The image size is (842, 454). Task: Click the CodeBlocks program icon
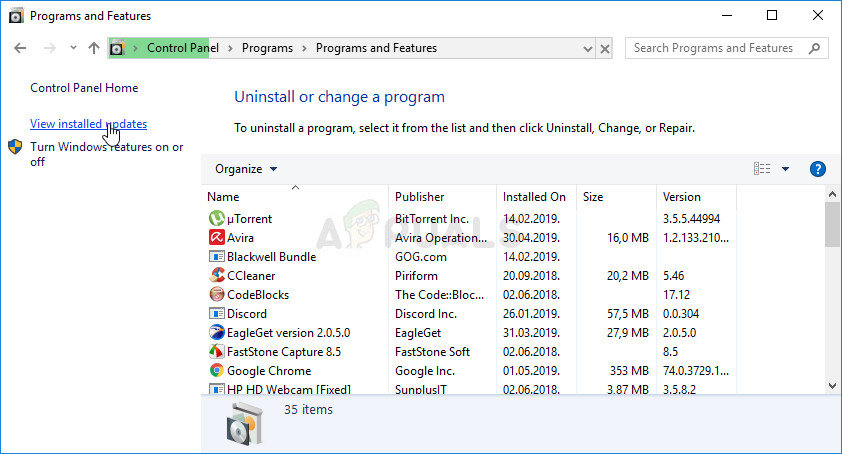pos(216,294)
